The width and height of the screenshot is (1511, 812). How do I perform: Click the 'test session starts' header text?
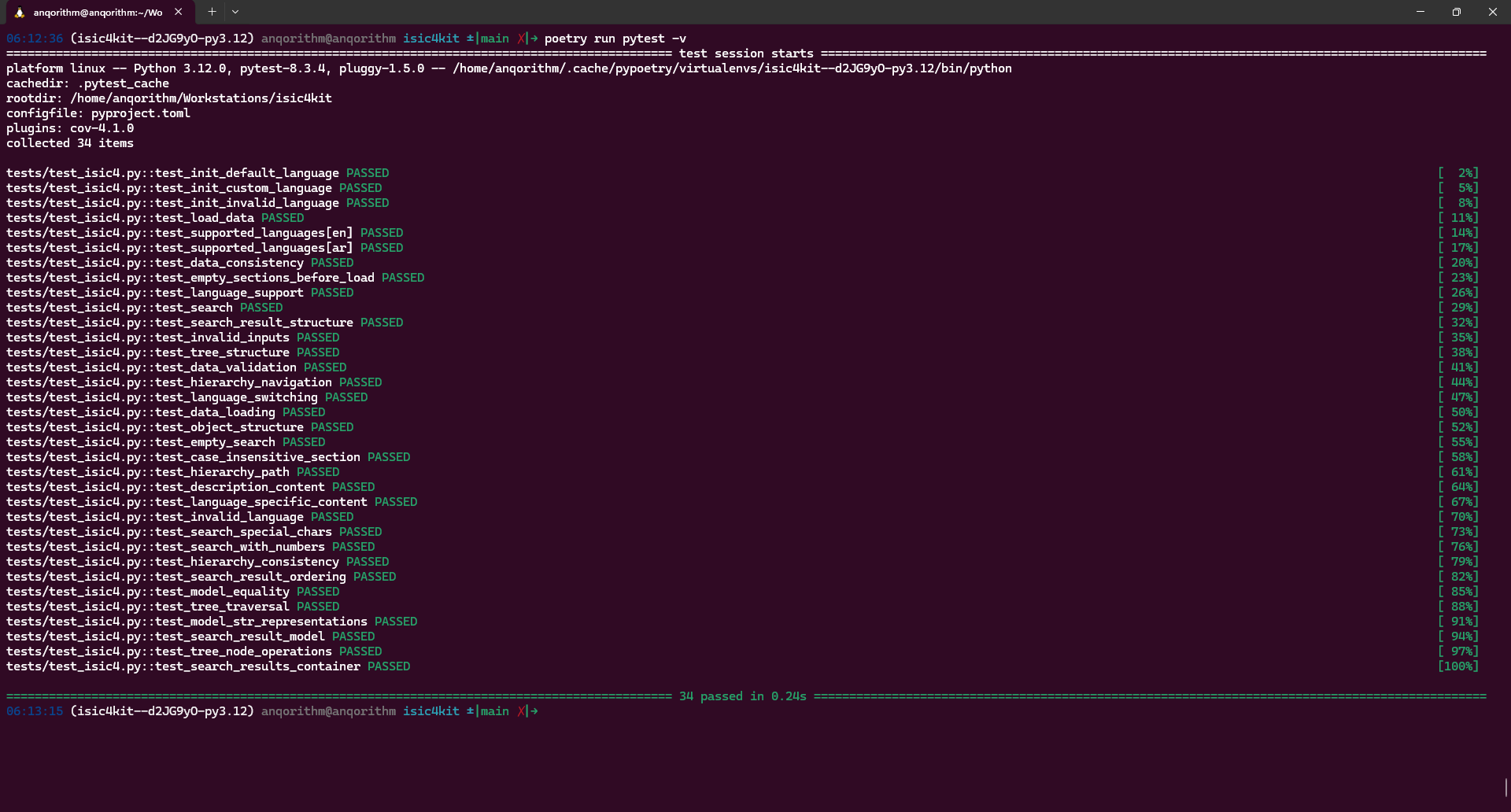(x=745, y=54)
